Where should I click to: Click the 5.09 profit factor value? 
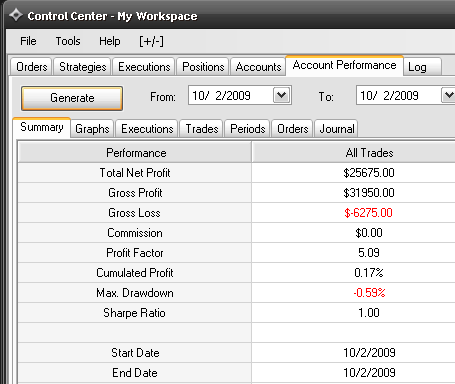tap(369, 253)
